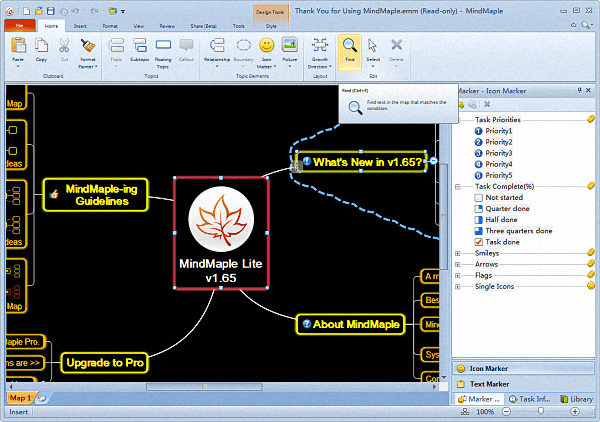Screen dimensions: 600x422
Task: Expand the Smileys marker group
Action: coord(458,253)
